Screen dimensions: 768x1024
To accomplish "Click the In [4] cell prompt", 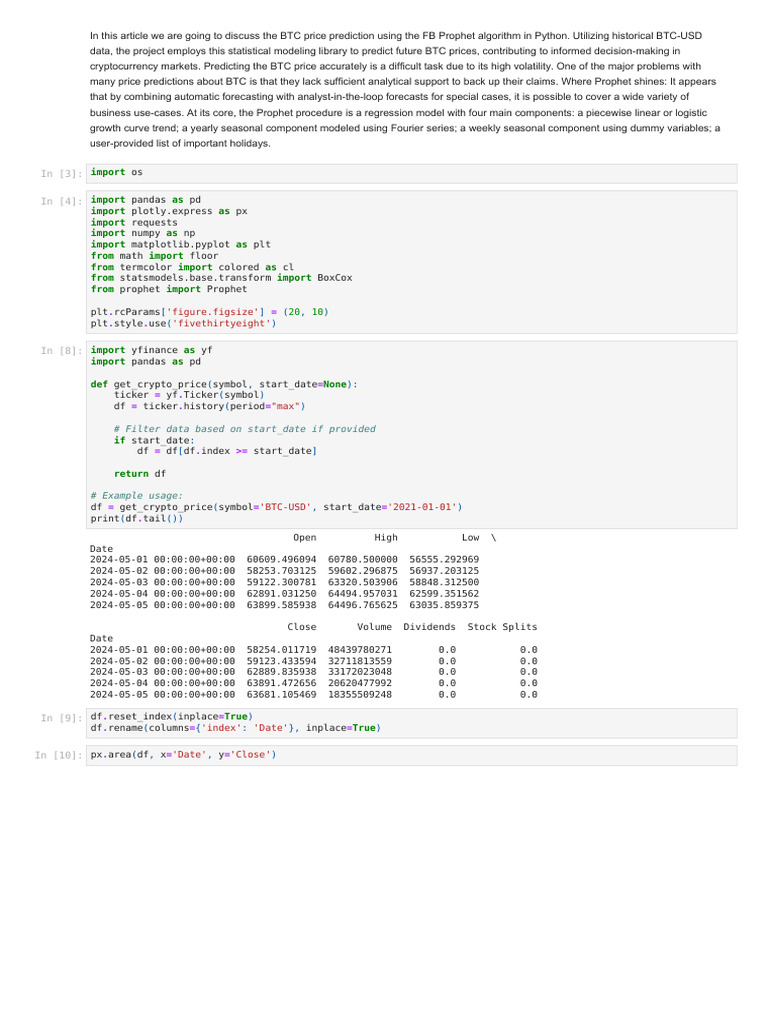I will 61,201.
